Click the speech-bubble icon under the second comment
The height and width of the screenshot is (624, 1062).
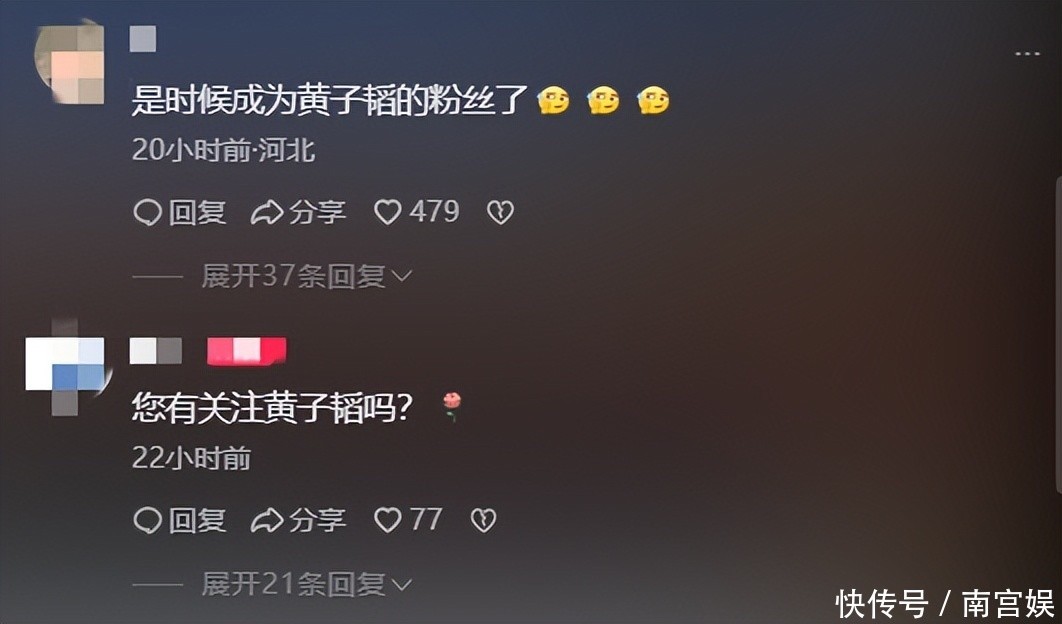point(147,520)
